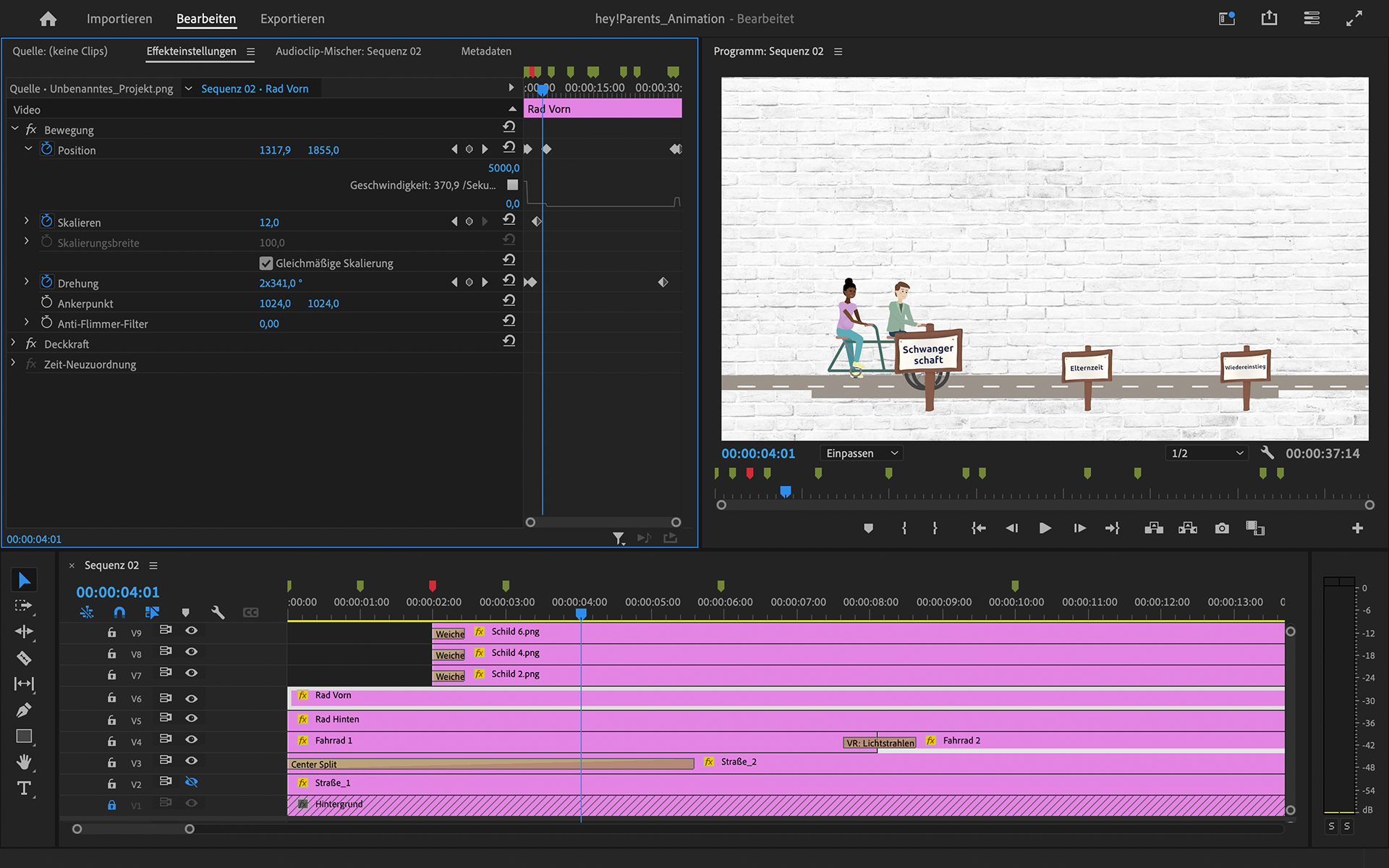Toggle full screen video icon
The width and height of the screenshot is (1389, 868).
click(x=1354, y=18)
